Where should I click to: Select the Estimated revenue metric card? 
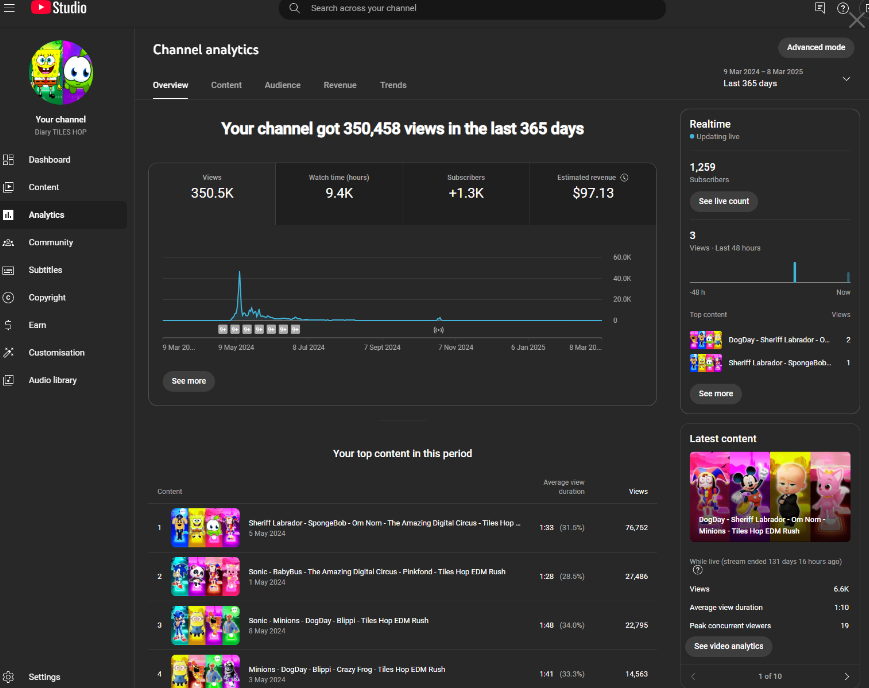tap(592, 194)
